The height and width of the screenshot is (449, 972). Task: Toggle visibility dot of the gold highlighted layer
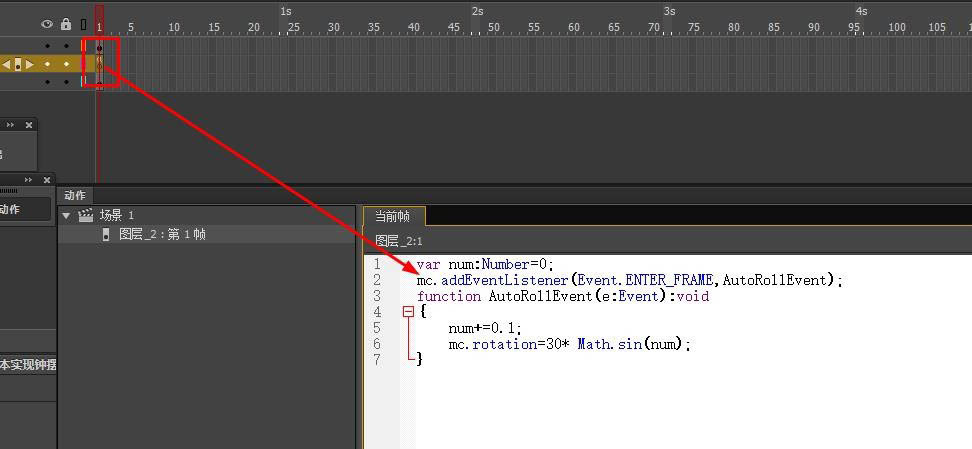tap(47, 64)
